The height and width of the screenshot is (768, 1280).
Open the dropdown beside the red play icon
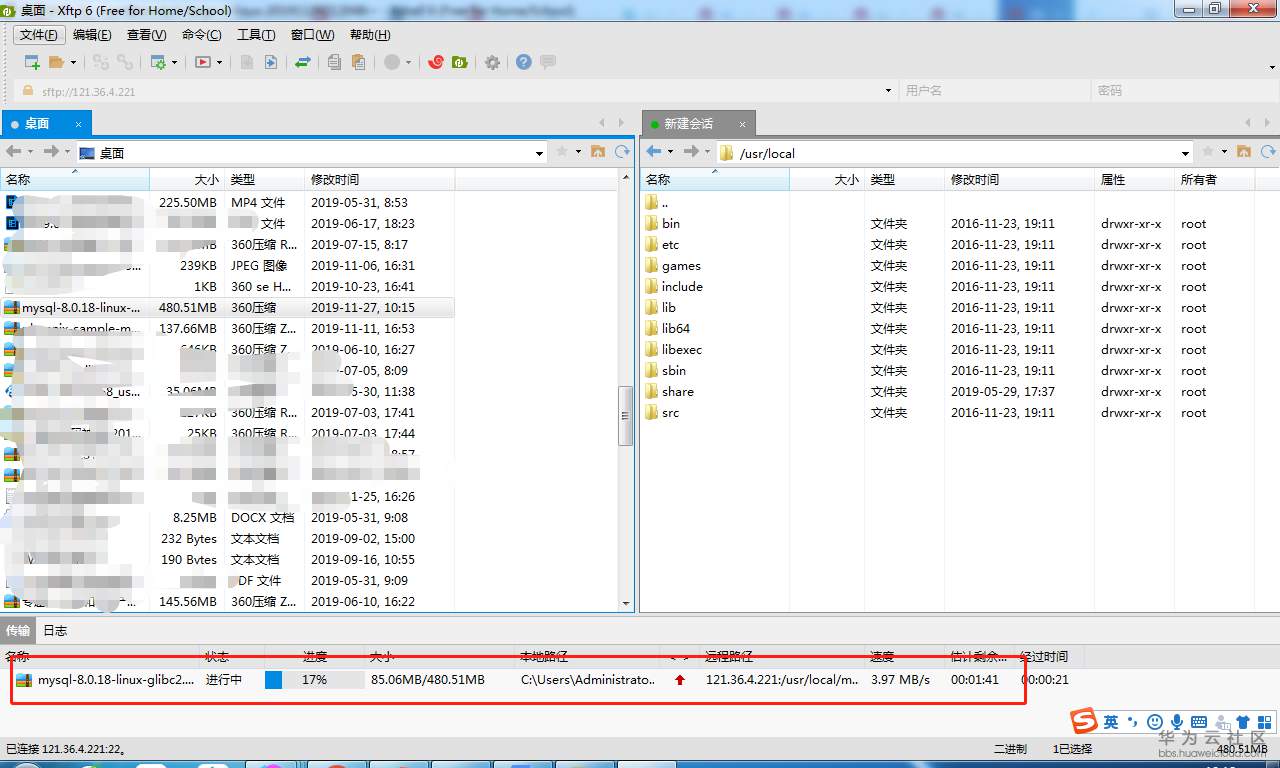coord(219,62)
